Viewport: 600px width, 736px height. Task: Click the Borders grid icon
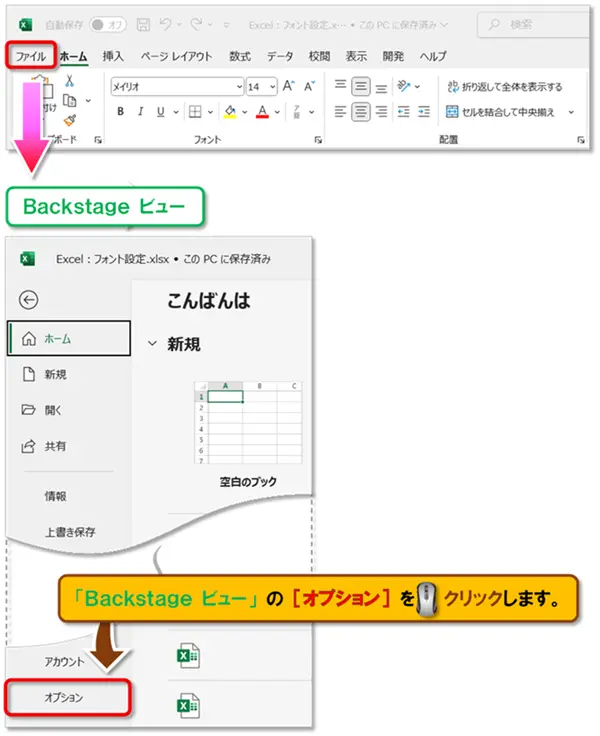click(195, 112)
